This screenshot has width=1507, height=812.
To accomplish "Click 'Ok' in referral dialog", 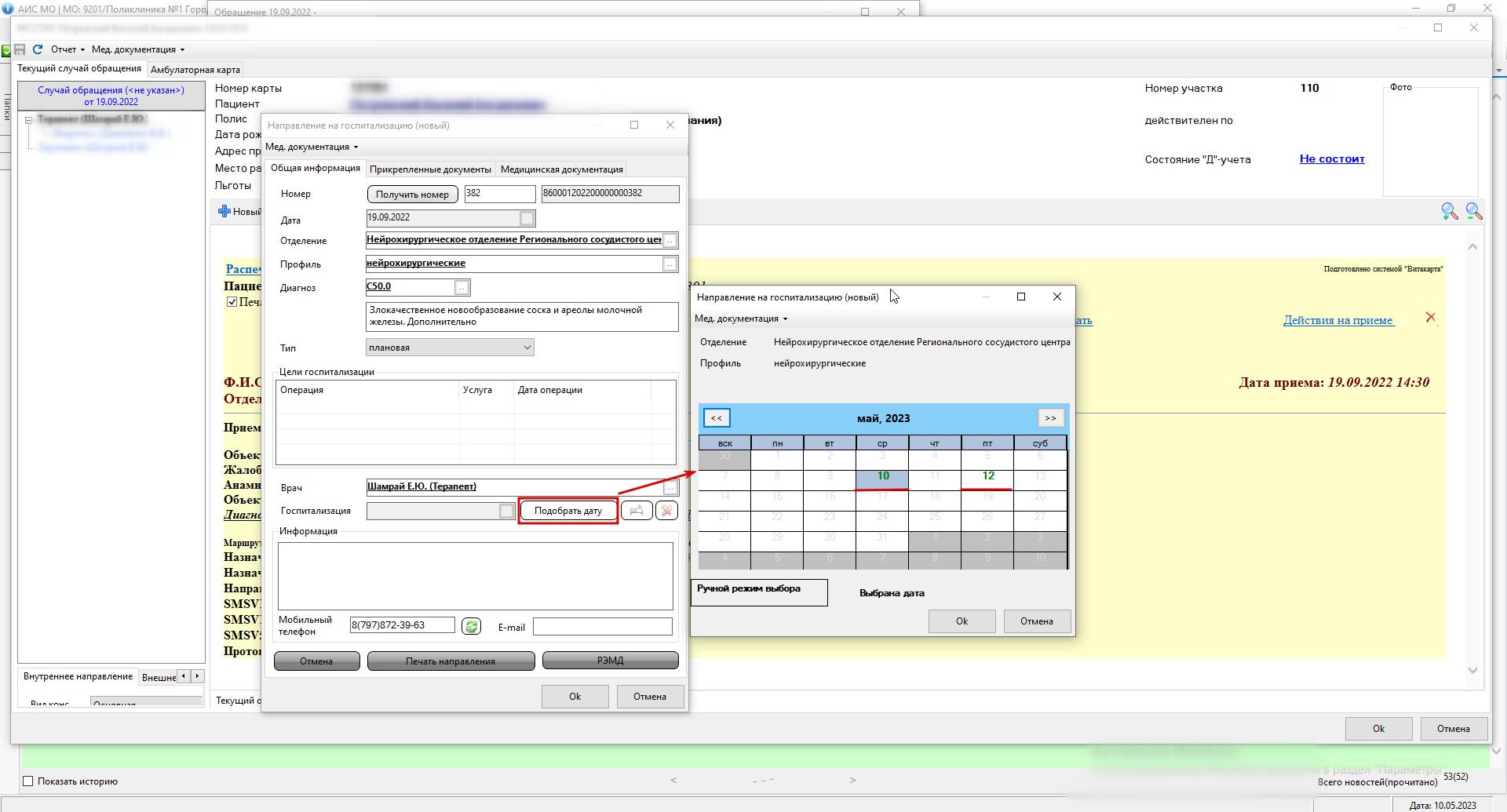I will point(575,697).
